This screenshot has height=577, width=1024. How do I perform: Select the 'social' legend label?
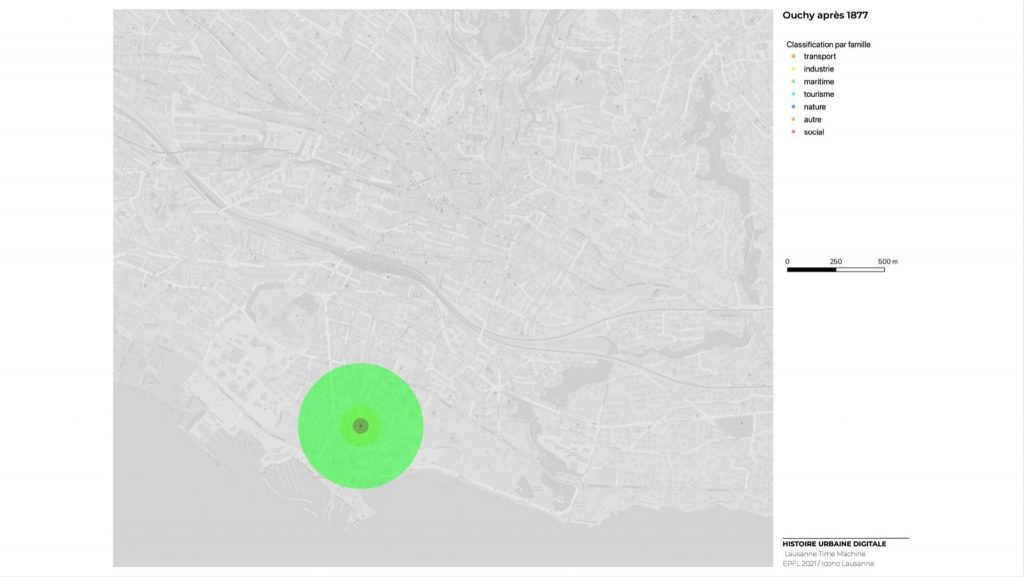[814, 132]
